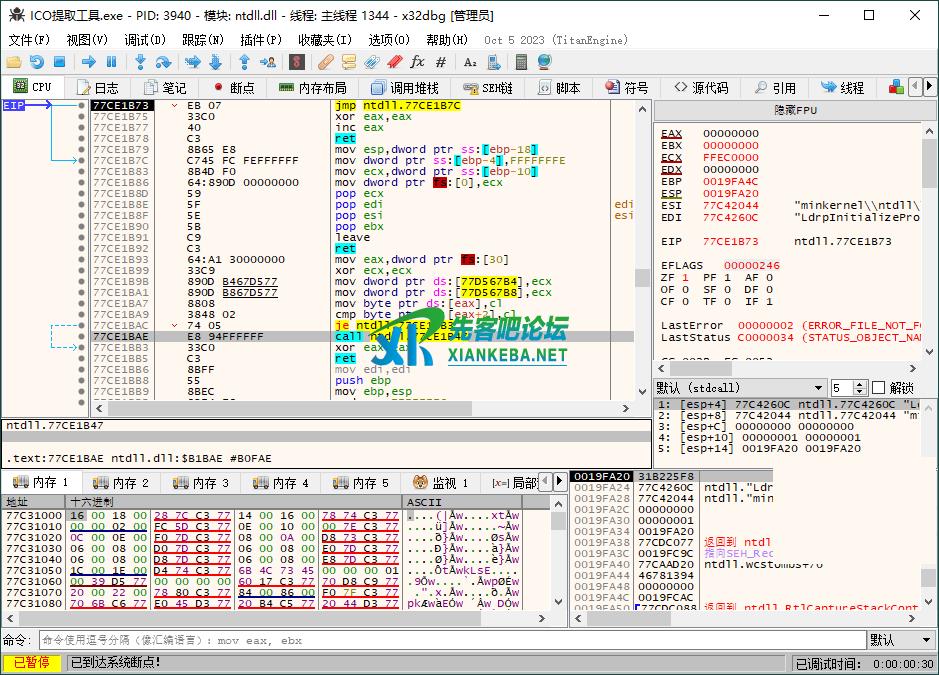939x675 pixels.
Task: Stop debugging with the blue square icon
Action: point(59,62)
